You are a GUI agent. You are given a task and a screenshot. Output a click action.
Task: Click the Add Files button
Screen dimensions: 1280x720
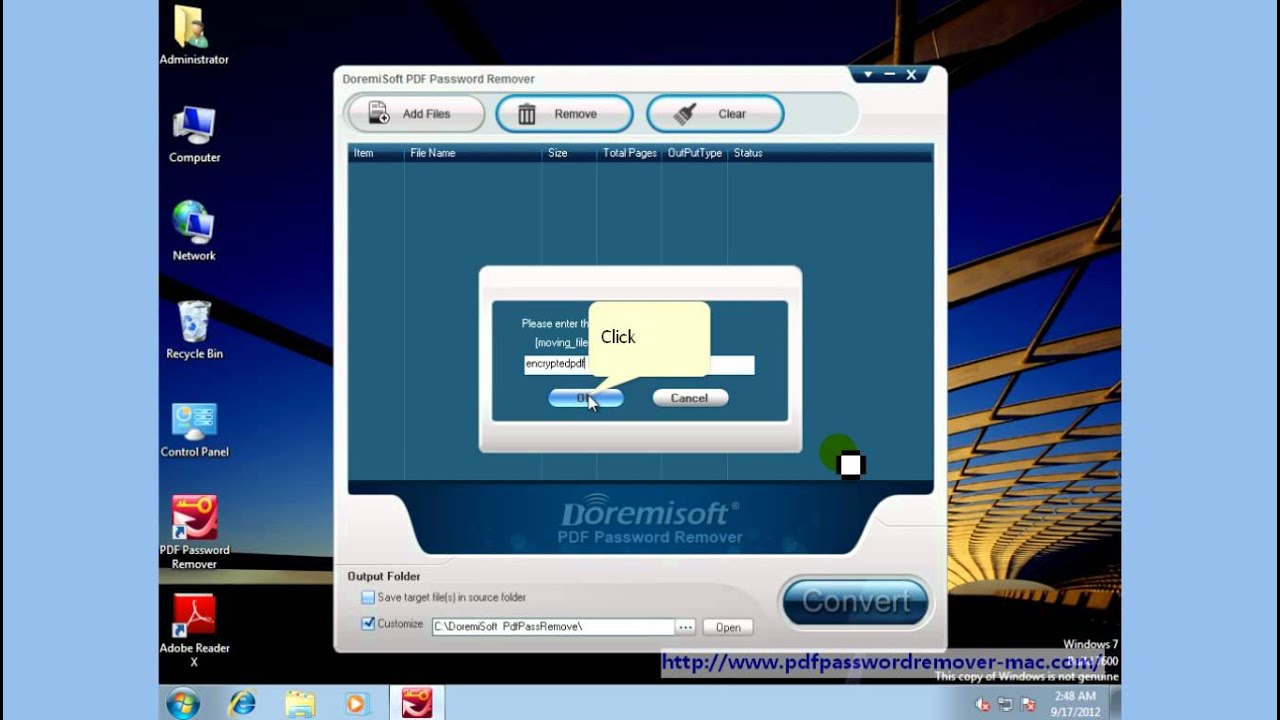coord(415,114)
